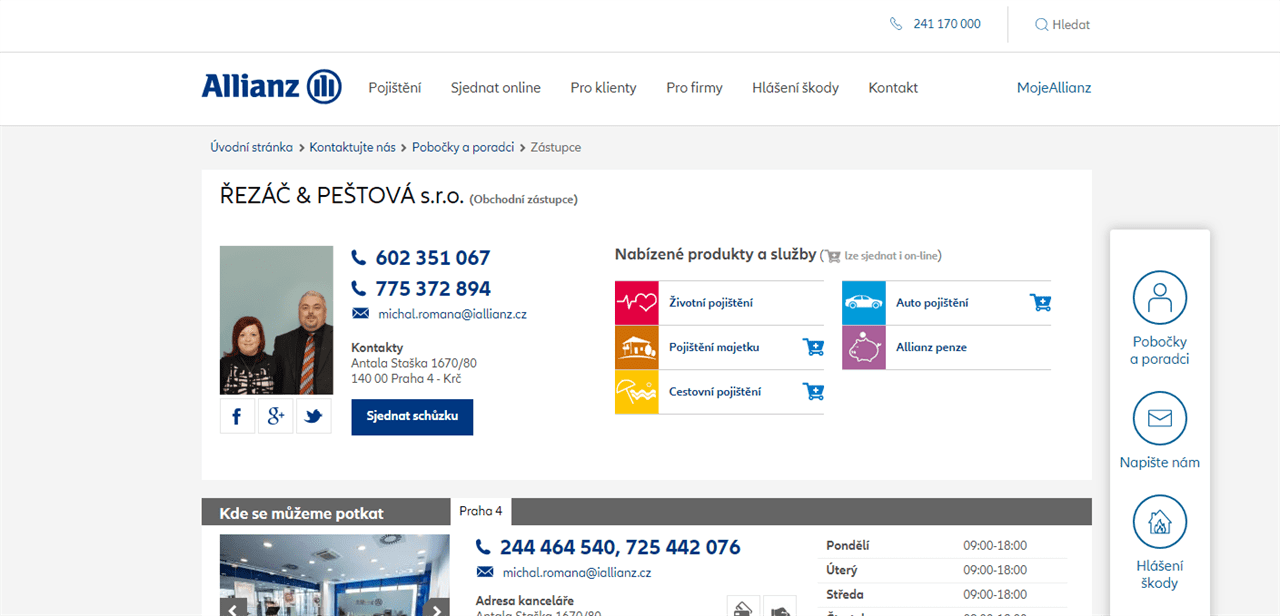Click the Allianz logo
The width and height of the screenshot is (1280, 616).
pos(271,87)
